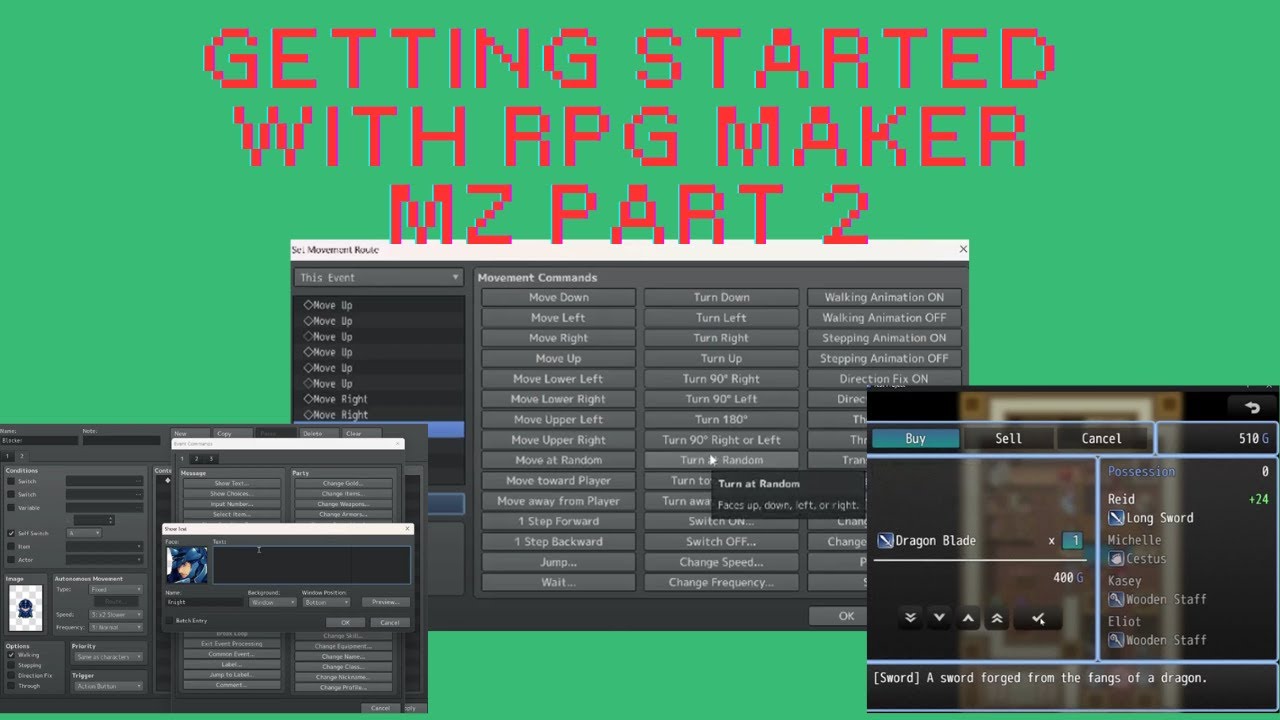Image resolution: width=1280 pixels, height=720 pixels.
Task: Toggle the first Switch condition checkbox
Action: click(11, 481)
